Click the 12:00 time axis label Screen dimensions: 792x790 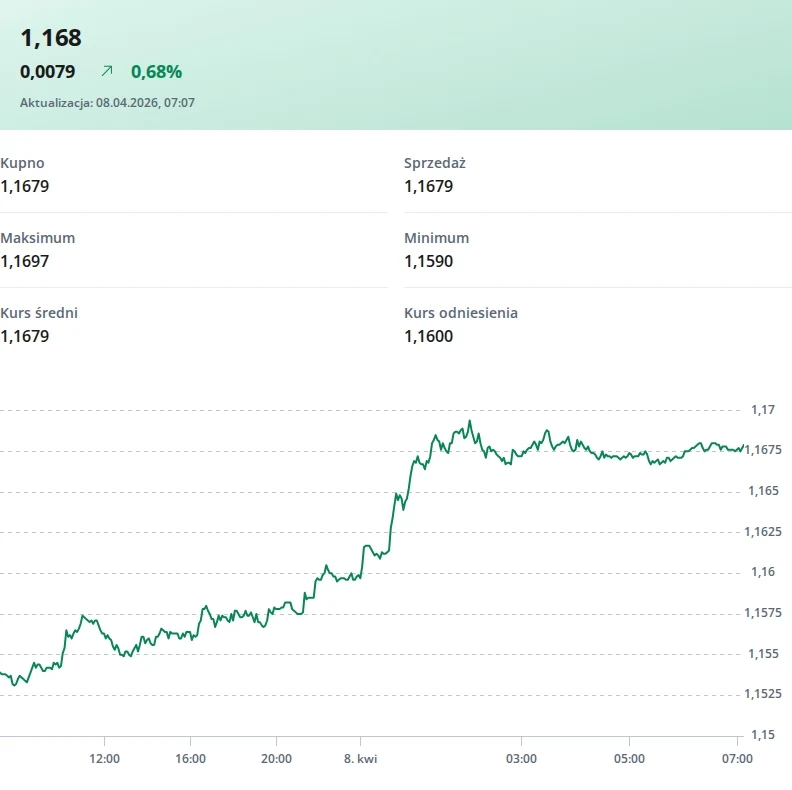104,759
